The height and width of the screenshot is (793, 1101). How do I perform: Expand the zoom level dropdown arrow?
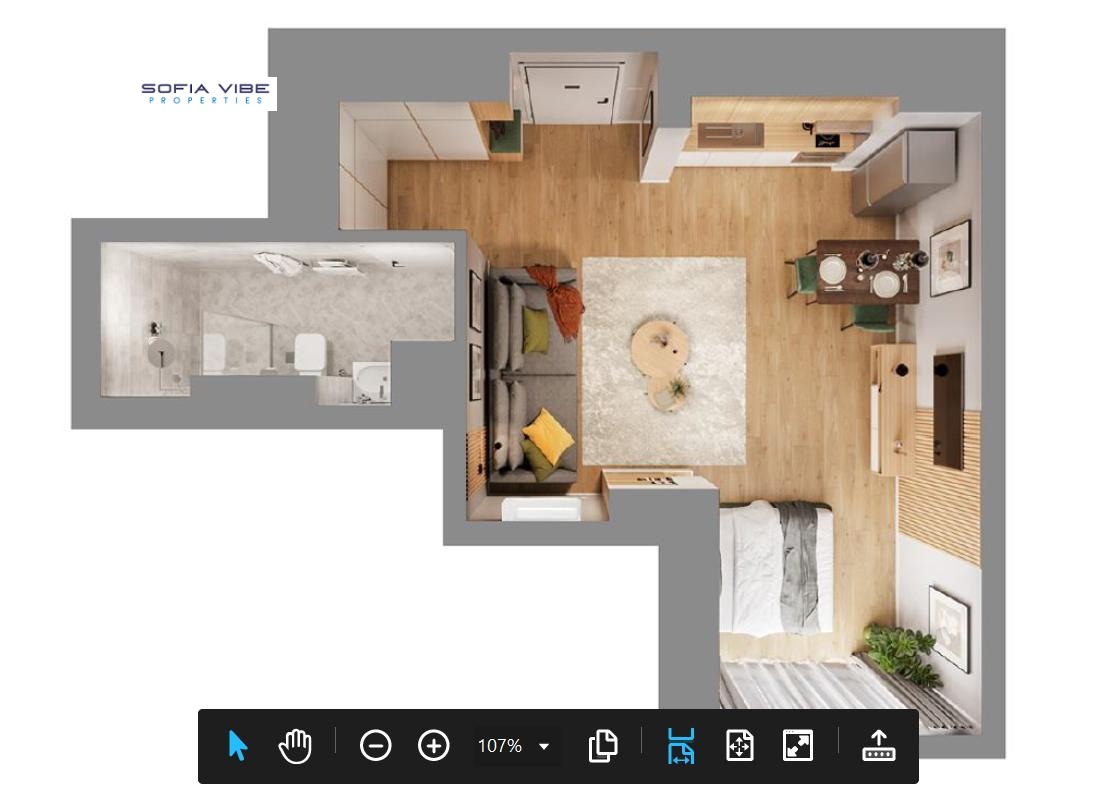(544, 747)
